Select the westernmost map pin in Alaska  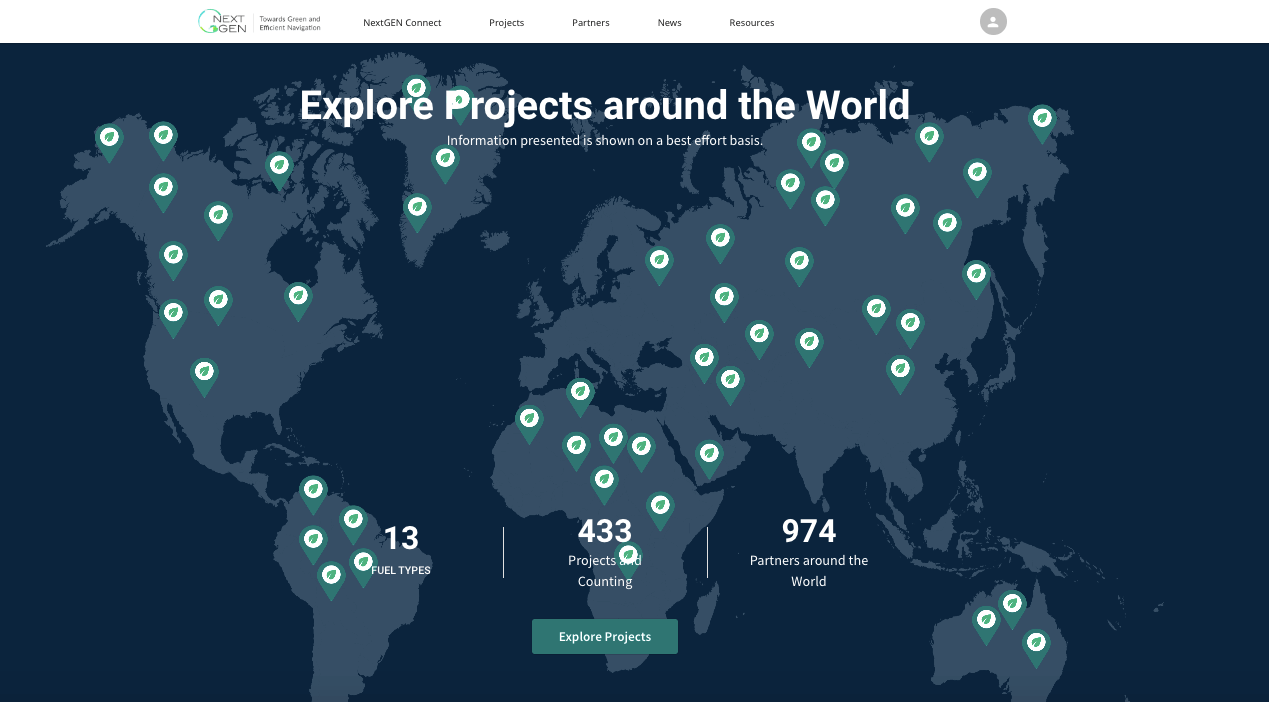click(x=109, y=139)
